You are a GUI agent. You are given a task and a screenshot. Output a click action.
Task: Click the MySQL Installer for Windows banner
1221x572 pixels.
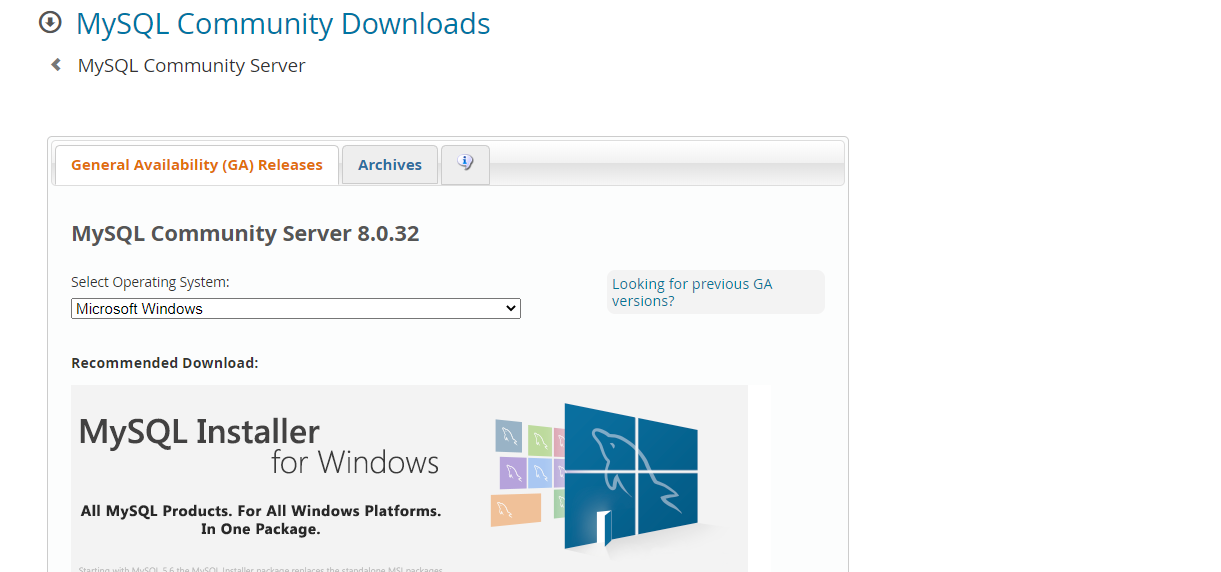click(x=409, y=478)
